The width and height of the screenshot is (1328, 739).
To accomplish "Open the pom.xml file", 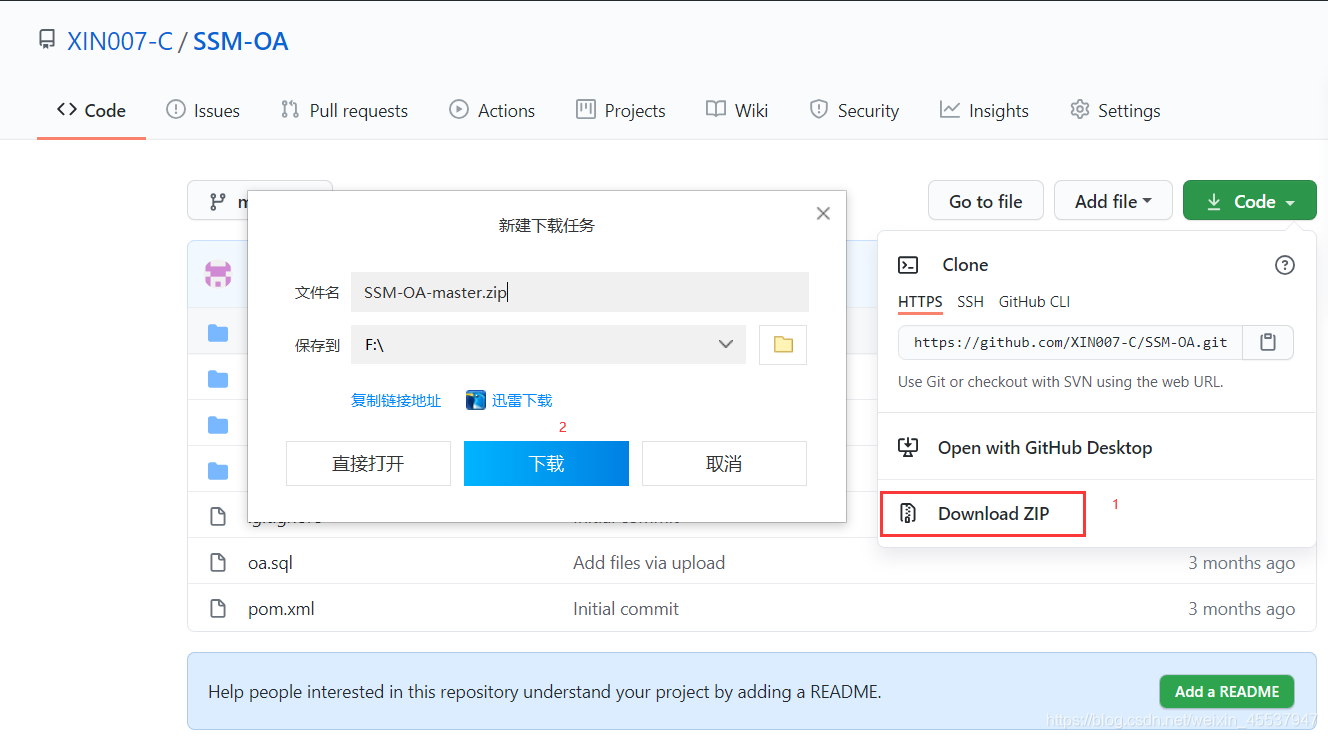I will point(281,609).
